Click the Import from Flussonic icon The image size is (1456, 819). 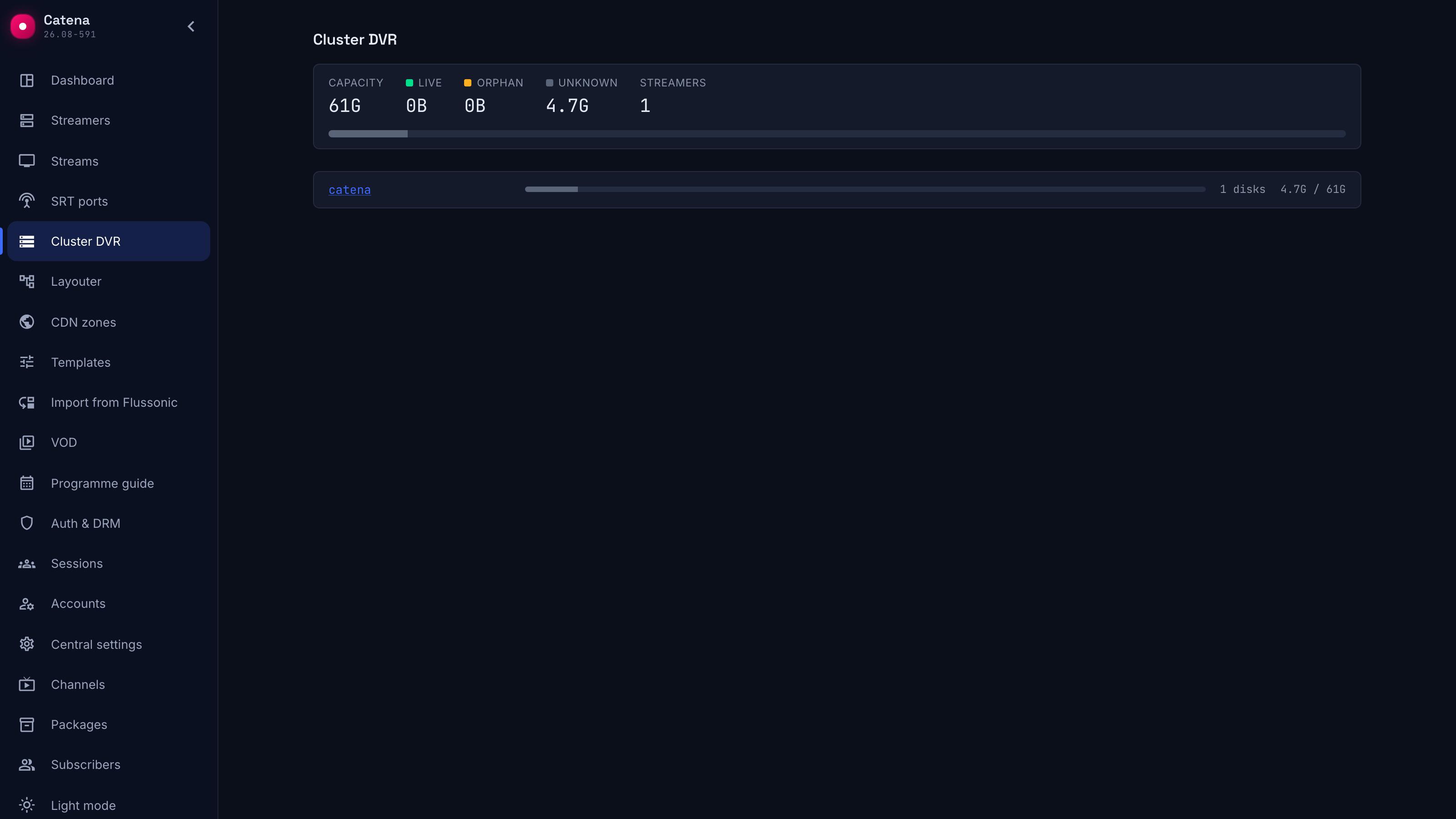(26, 402)
